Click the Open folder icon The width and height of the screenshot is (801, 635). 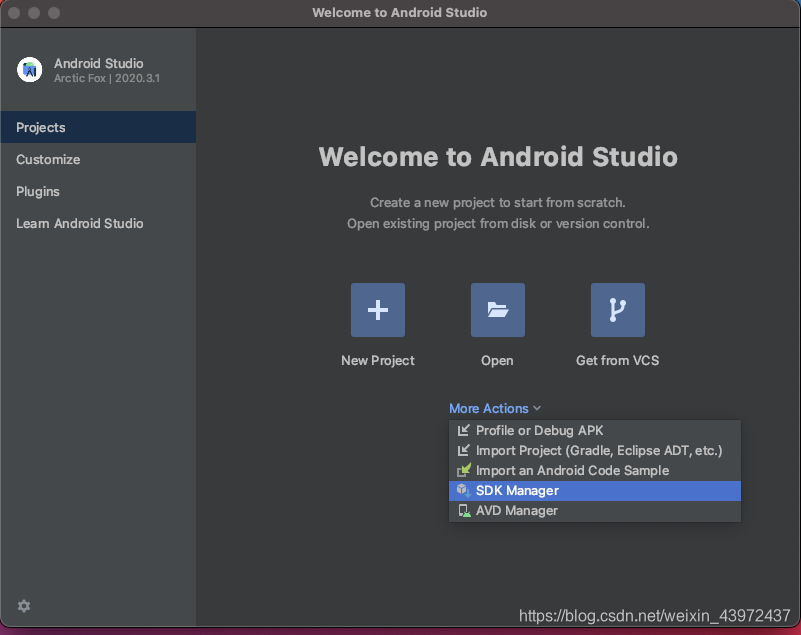click(x=498, y=310)
